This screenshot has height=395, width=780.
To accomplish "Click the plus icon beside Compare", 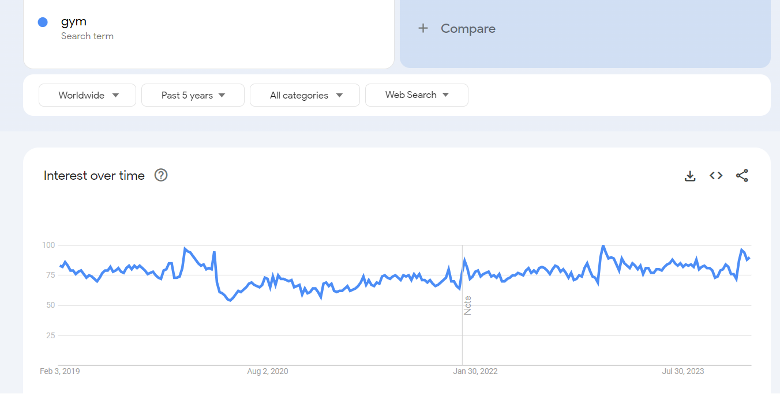I will pos(423,28).
